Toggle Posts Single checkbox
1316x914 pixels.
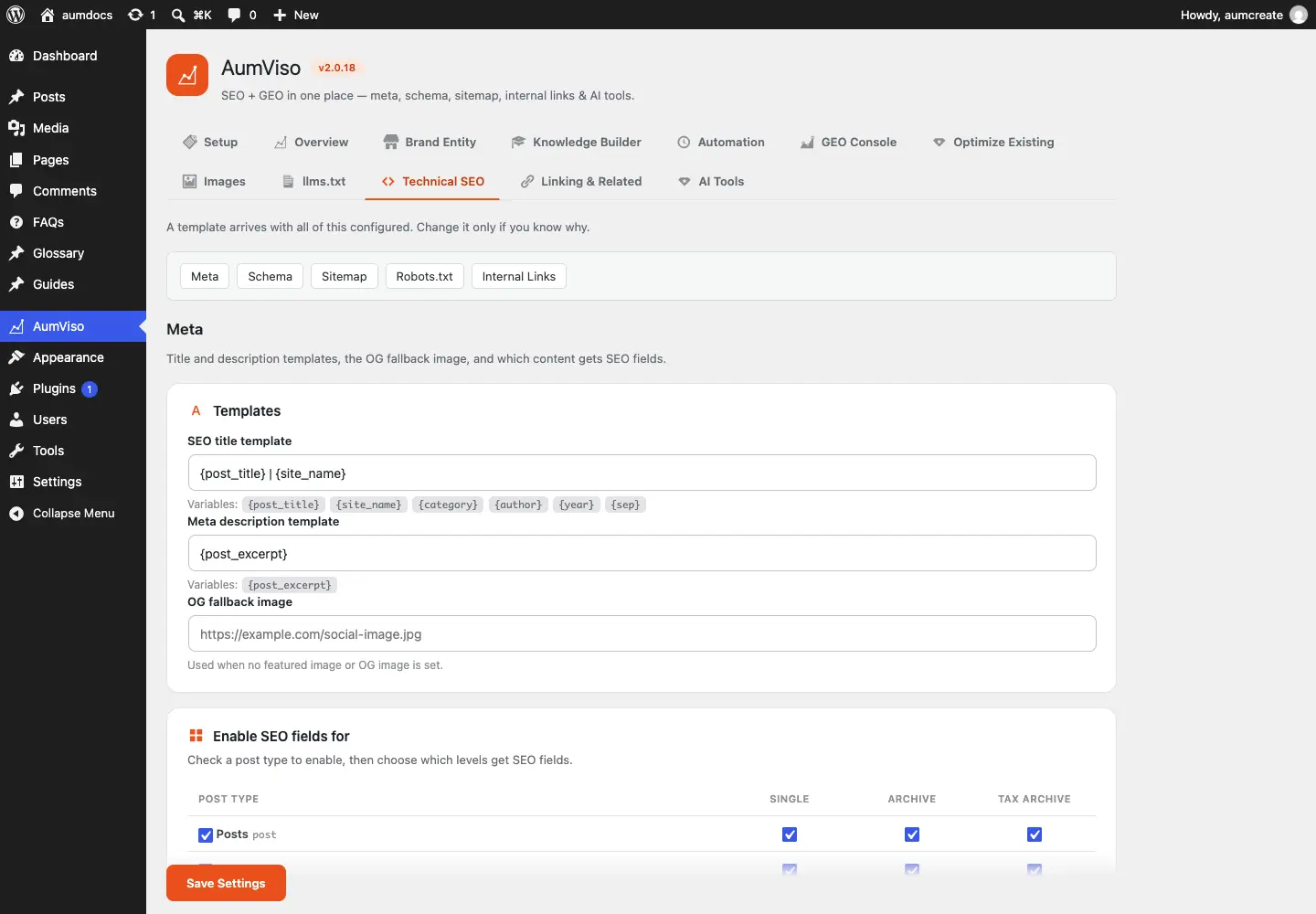click(790, 834)
